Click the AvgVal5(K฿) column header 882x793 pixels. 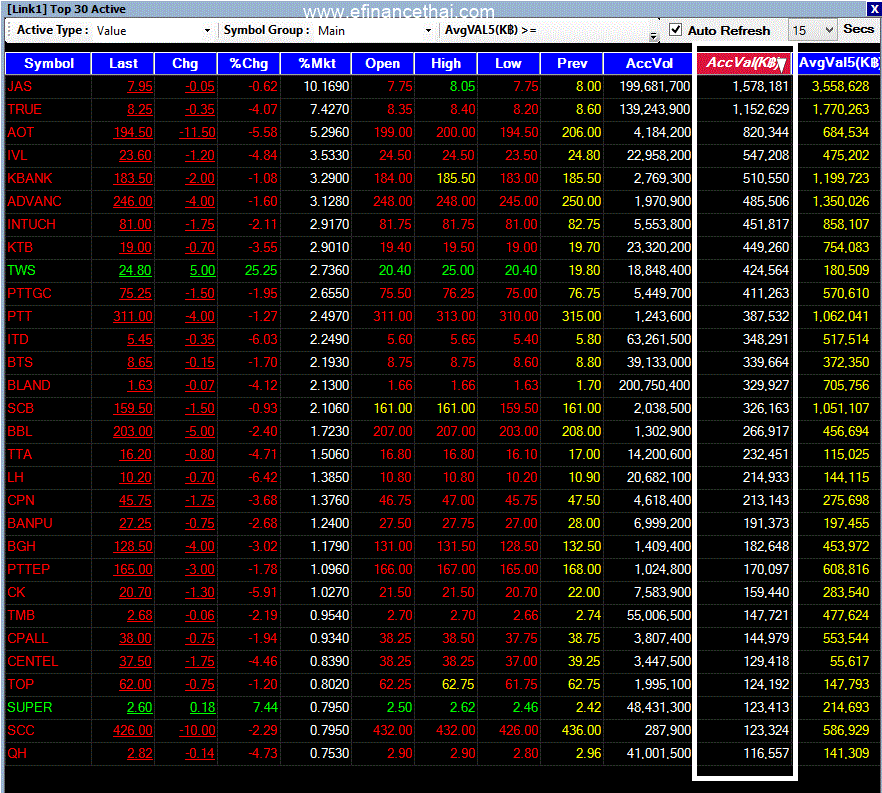pyautogui.click(x=839, y=64)
